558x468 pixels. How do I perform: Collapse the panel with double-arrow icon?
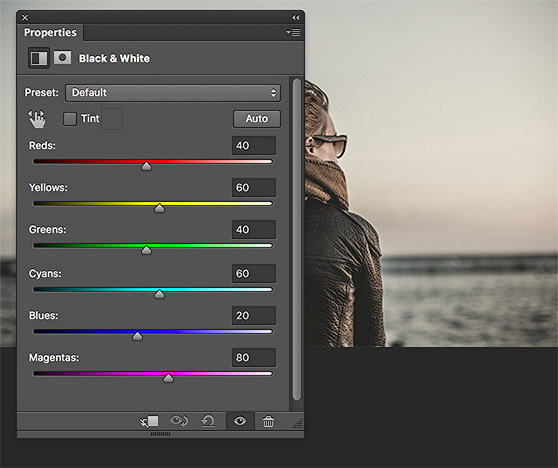(295, 17)
